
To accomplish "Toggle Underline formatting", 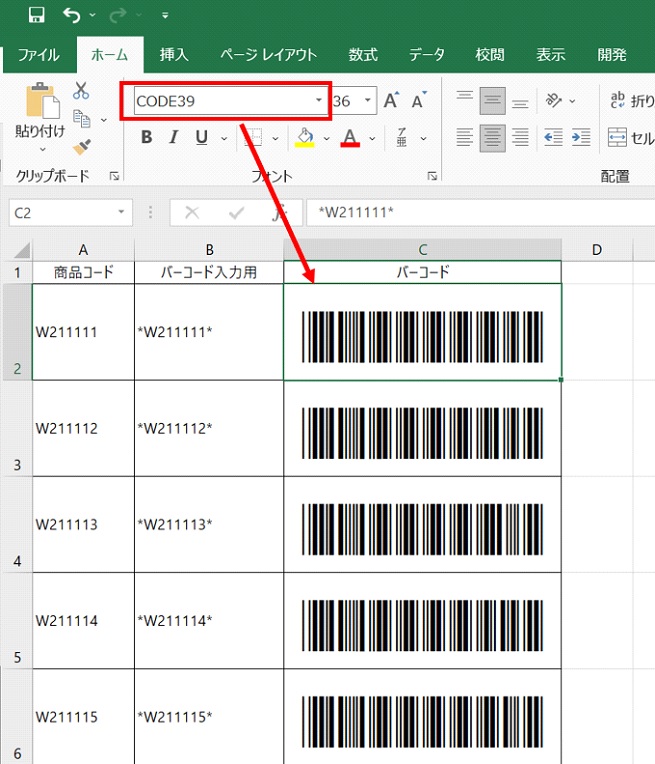I will coord(202,138).
